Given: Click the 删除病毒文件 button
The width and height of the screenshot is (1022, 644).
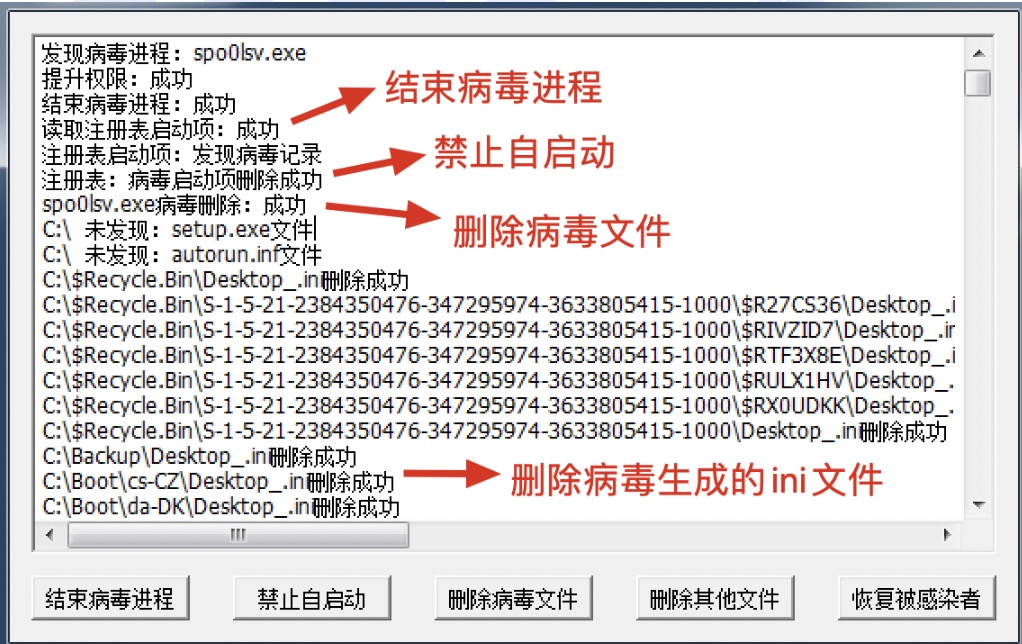Looking at the screenshot, I should (x=513, y=598).
